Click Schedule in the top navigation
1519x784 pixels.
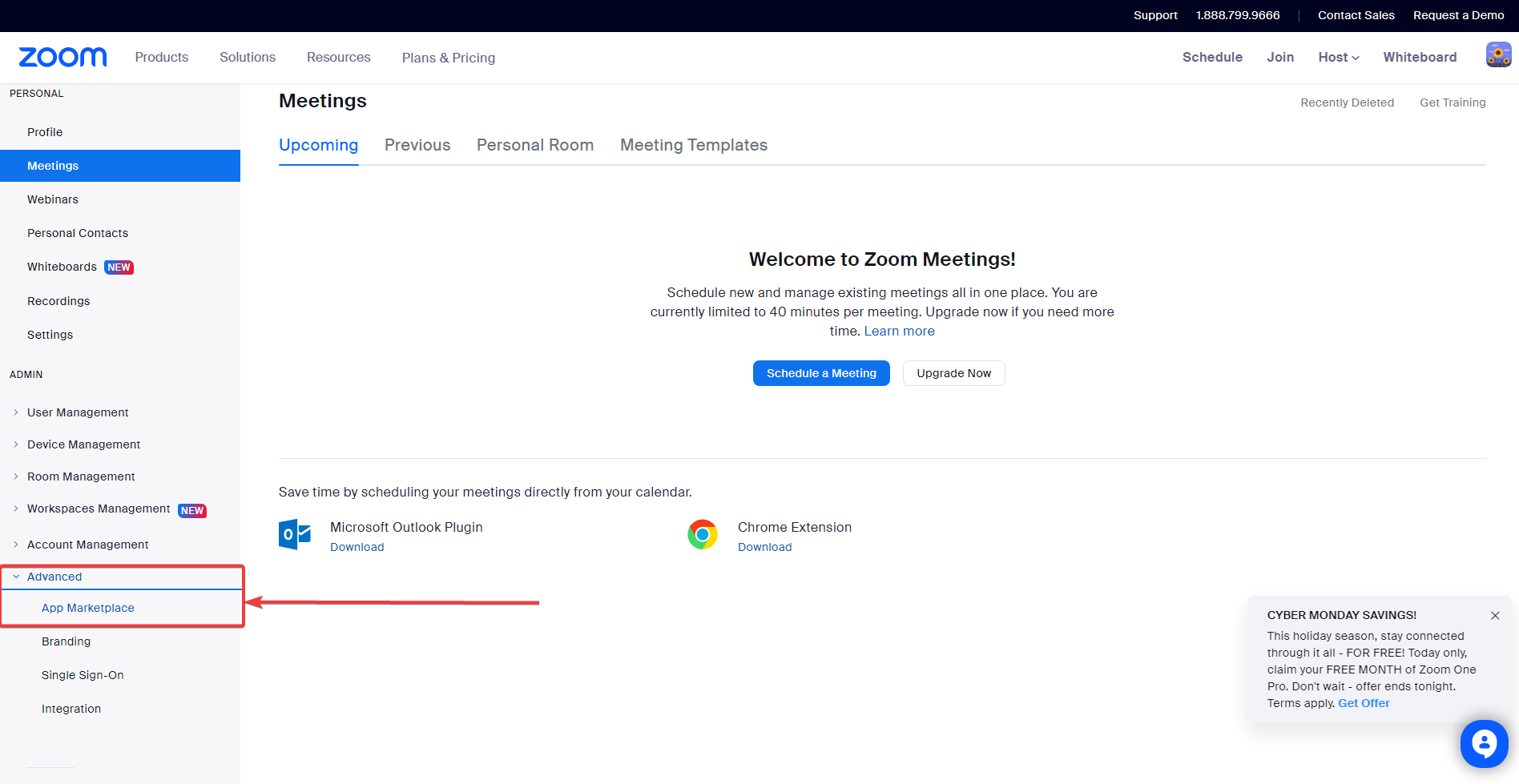click(x=1212, y=57)
